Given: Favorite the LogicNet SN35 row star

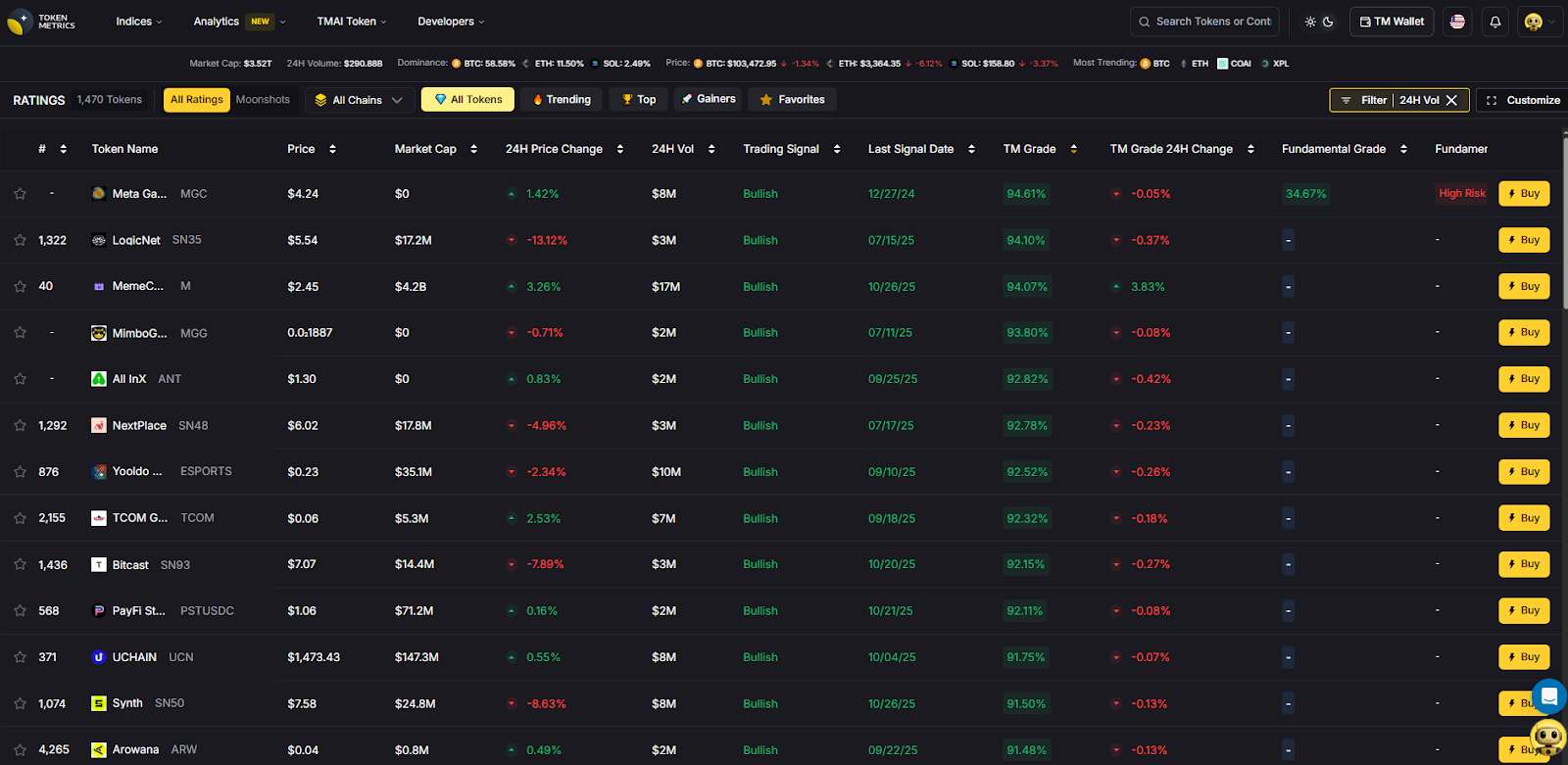Looking at the screenshot, I should (x=20, y=240).
